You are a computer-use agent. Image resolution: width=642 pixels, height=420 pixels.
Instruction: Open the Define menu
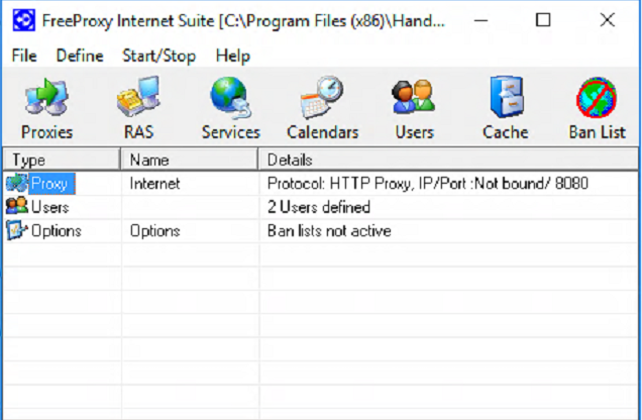(80, 56)
